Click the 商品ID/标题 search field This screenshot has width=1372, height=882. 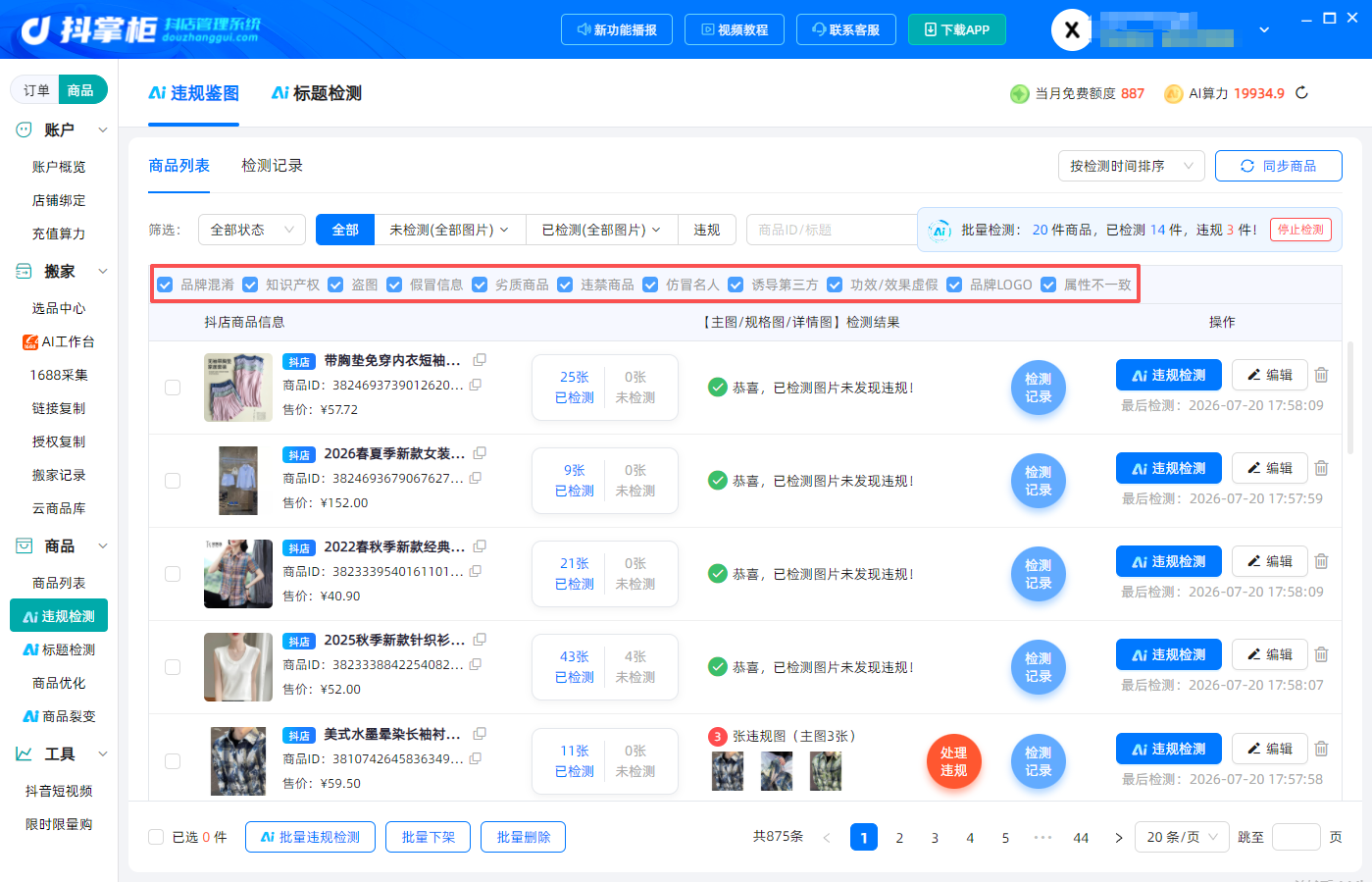(832, 230)
